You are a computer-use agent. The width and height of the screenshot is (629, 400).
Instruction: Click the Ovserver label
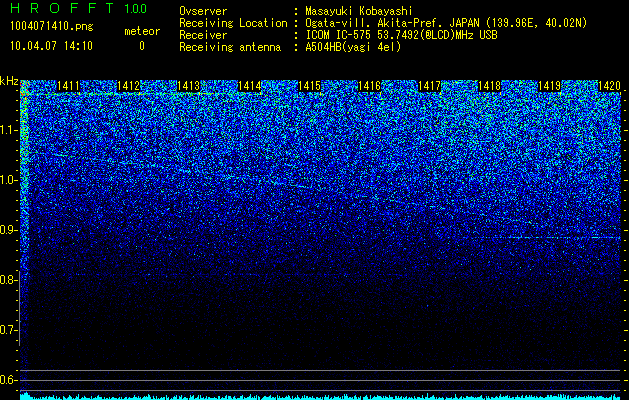click(203, 11)
